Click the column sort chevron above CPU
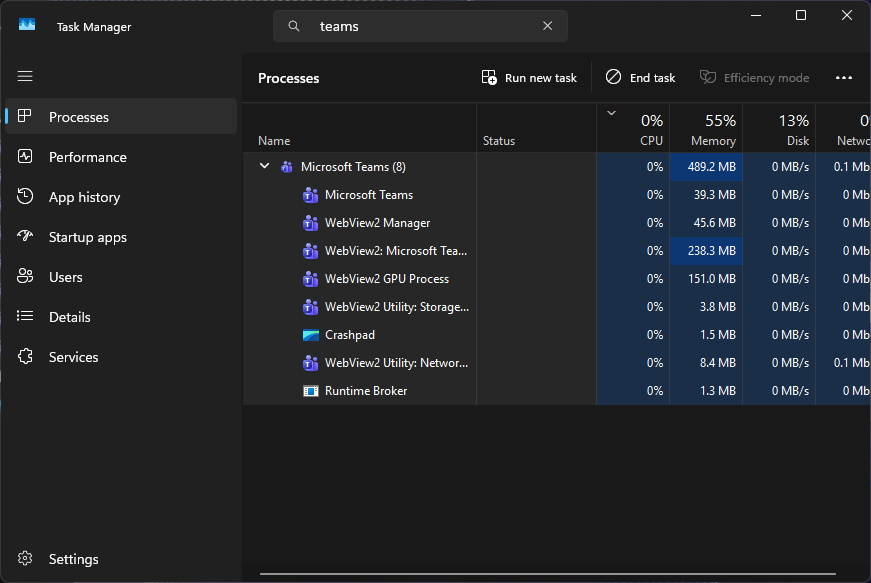This screenshot has width=871, height=583. coord(611,113)
